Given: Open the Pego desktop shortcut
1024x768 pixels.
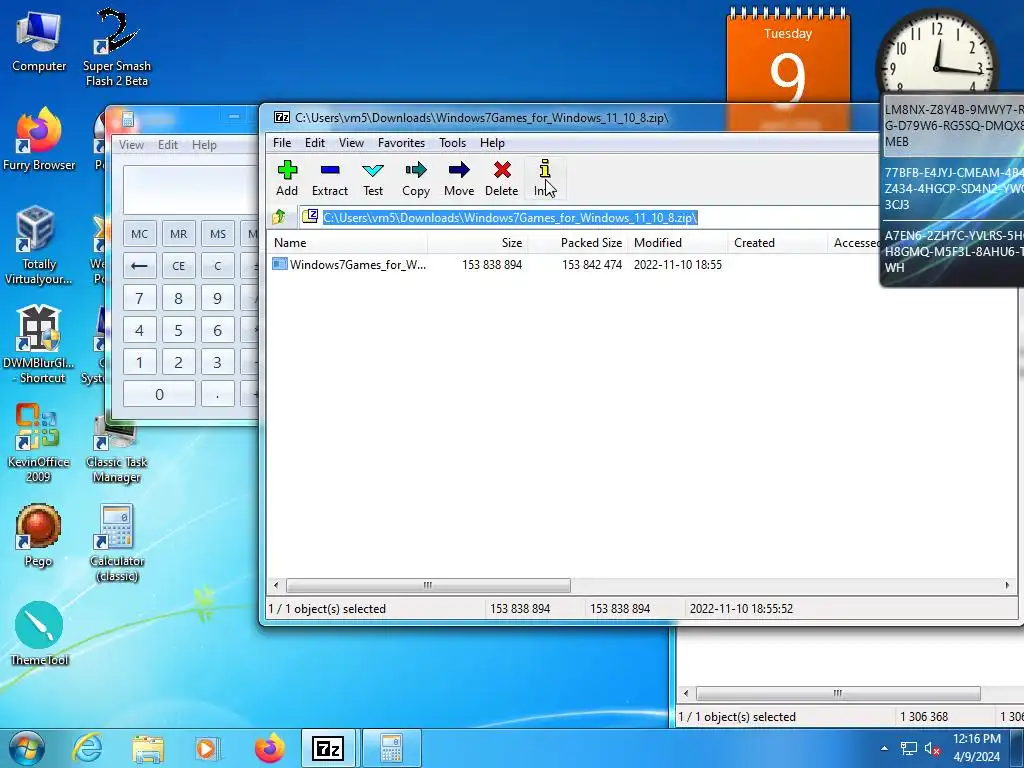Looking at the screenshot, I should [x=39, y=536].
